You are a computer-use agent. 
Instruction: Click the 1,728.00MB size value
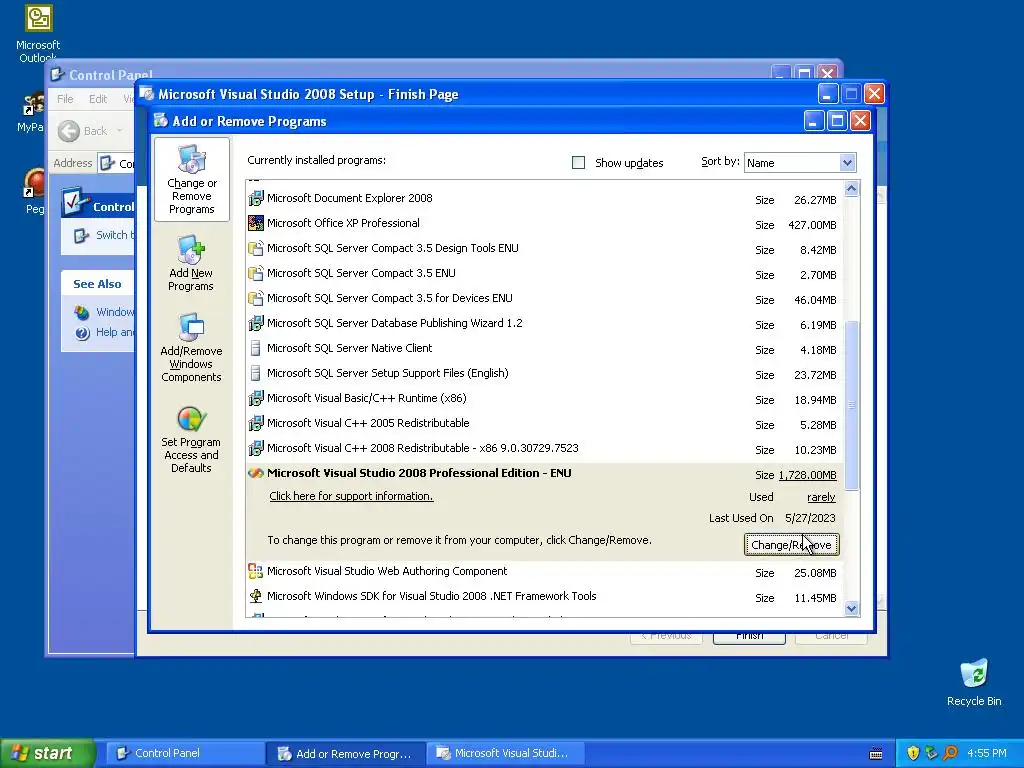807,475
